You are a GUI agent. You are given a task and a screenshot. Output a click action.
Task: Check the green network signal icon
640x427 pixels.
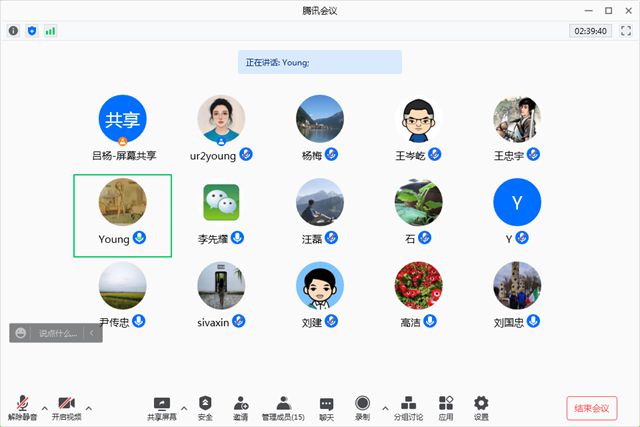(50, 31)
